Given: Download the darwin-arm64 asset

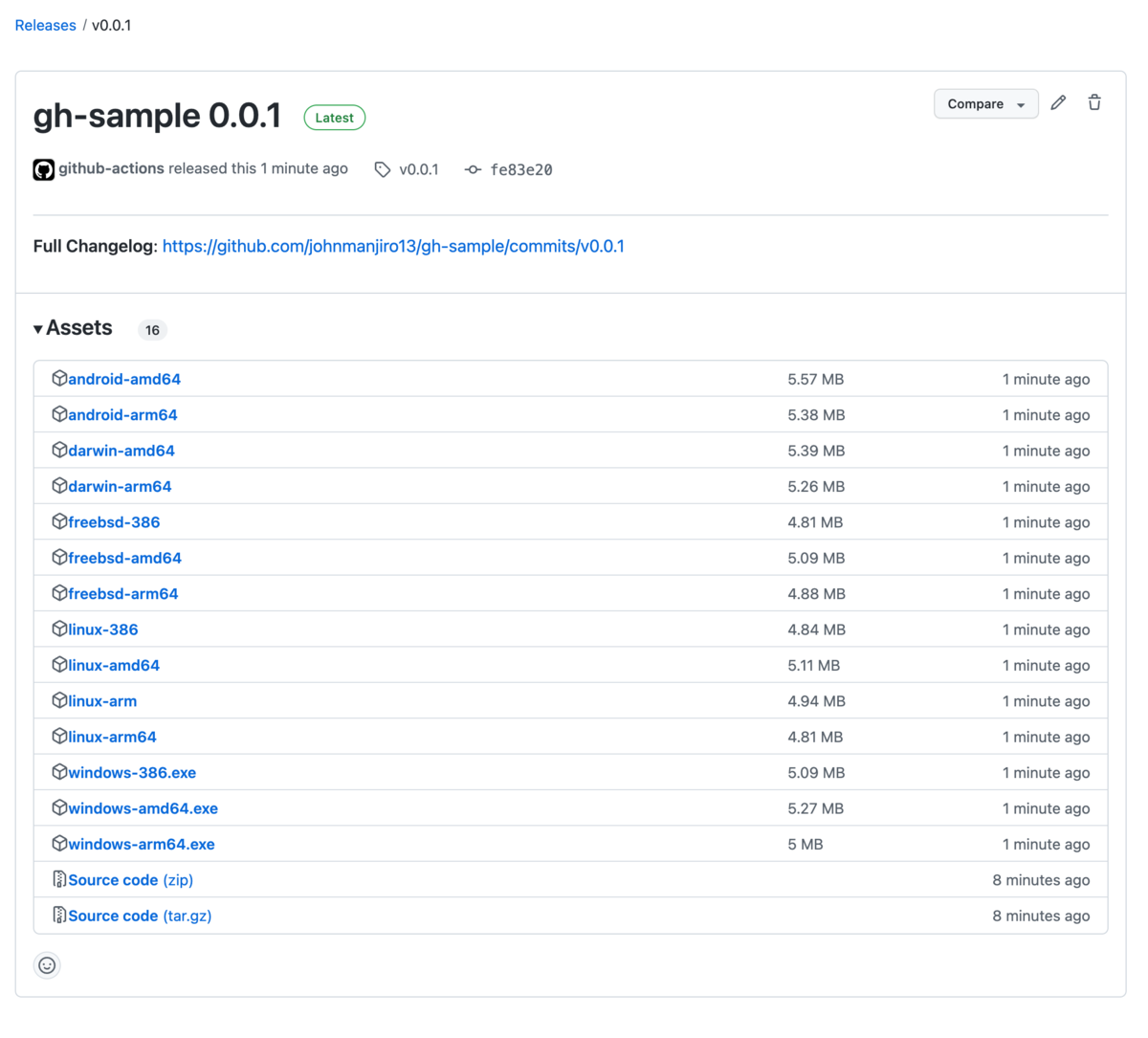Looking at the screenshot, I should [120, 486].
